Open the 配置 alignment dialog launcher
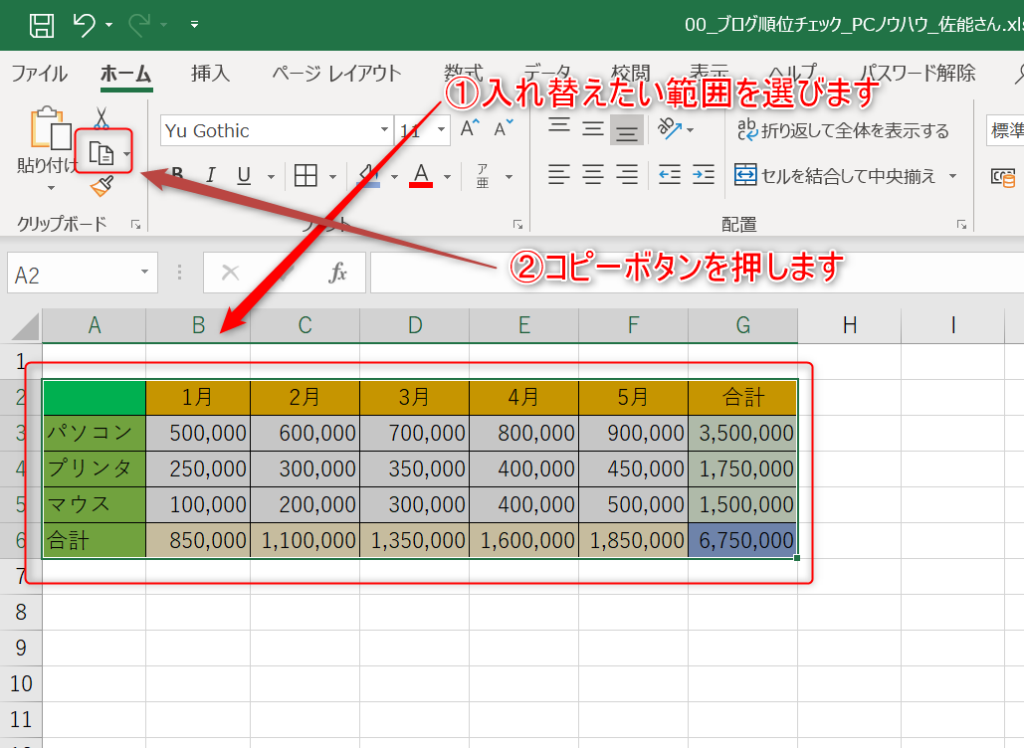The width and height of the screenshot is (1024, 748). point(961,225)
